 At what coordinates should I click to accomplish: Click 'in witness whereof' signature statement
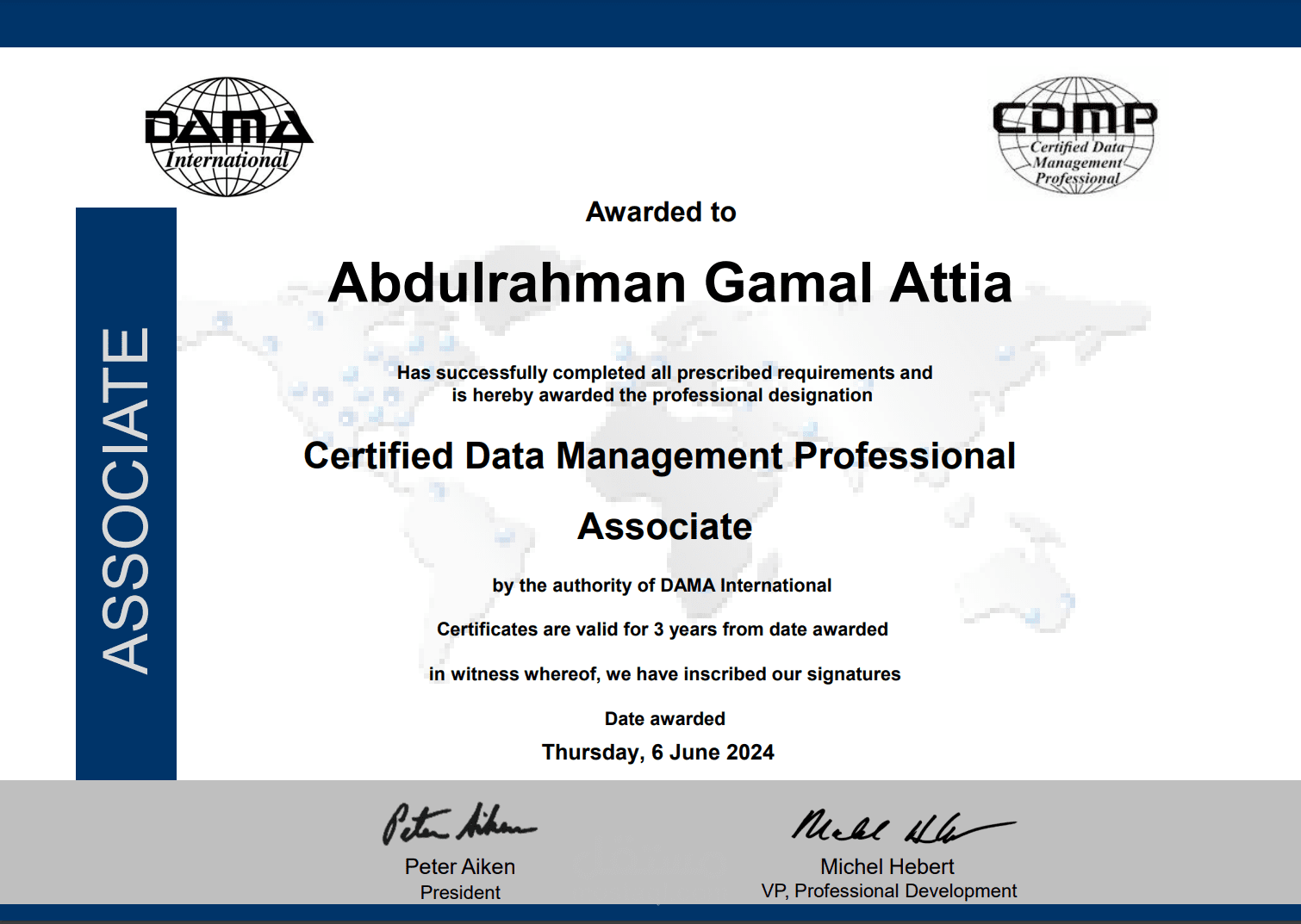click(x=664, y=674)
